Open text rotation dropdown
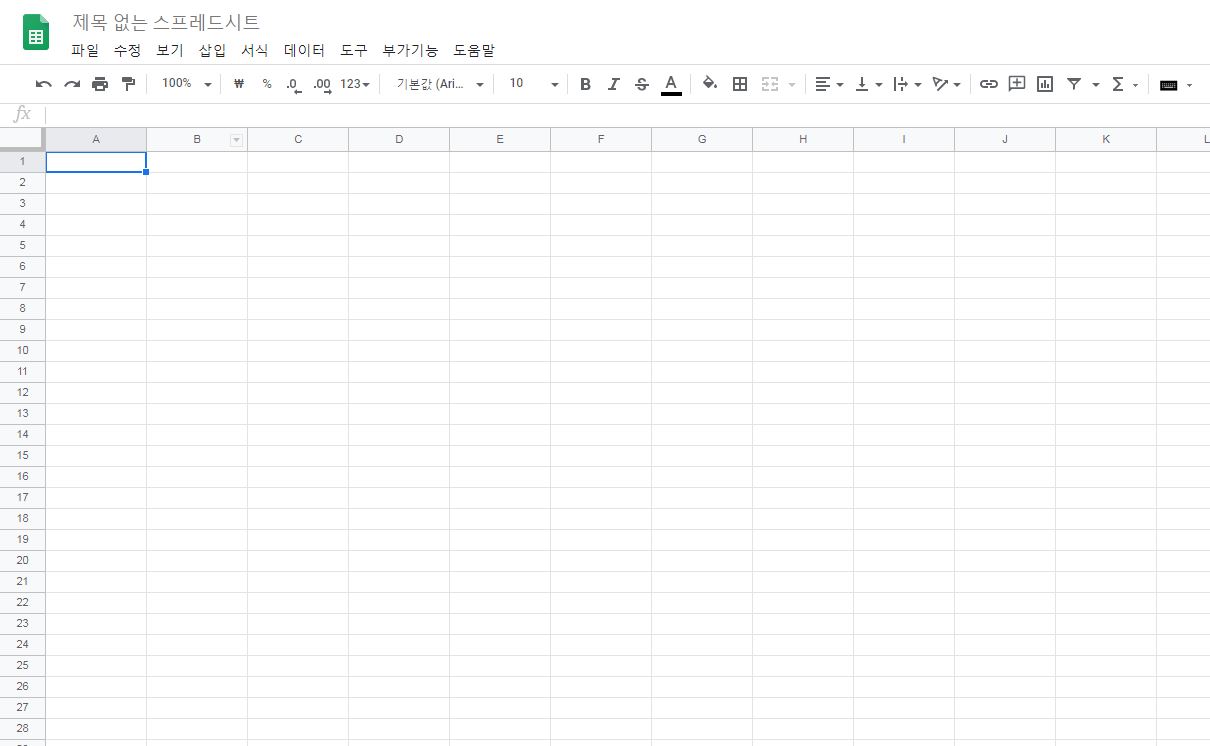Screen dimensions: 1210x746 click(946, 84)
